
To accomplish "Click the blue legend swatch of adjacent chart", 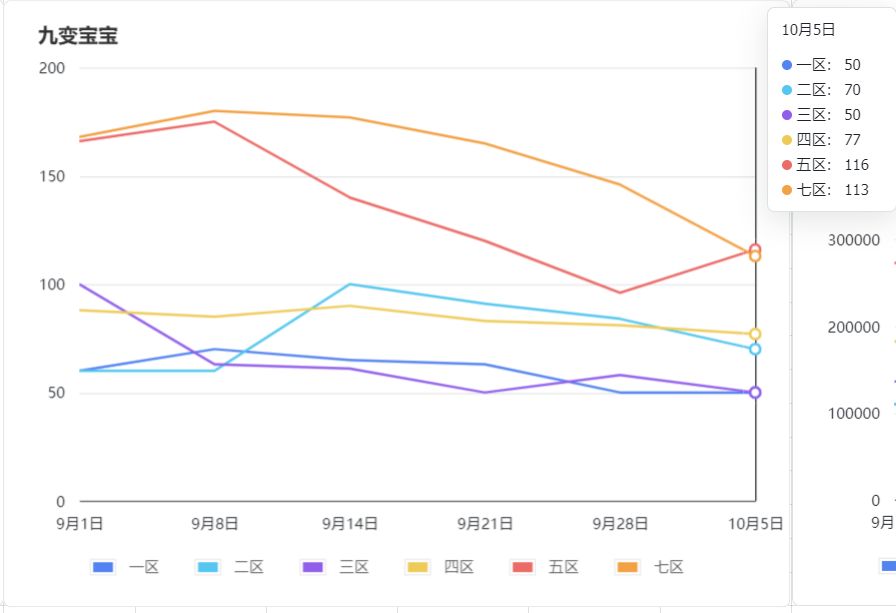I will tap(889, 566).
